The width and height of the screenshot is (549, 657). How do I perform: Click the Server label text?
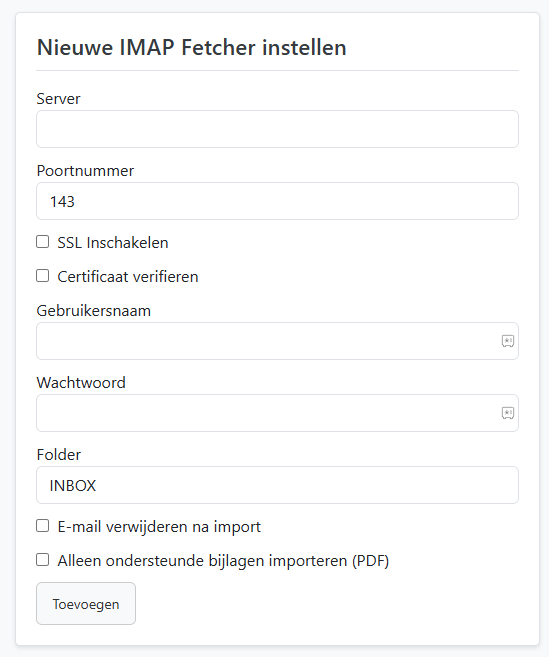pyautogui.click(x=58, y=99)
